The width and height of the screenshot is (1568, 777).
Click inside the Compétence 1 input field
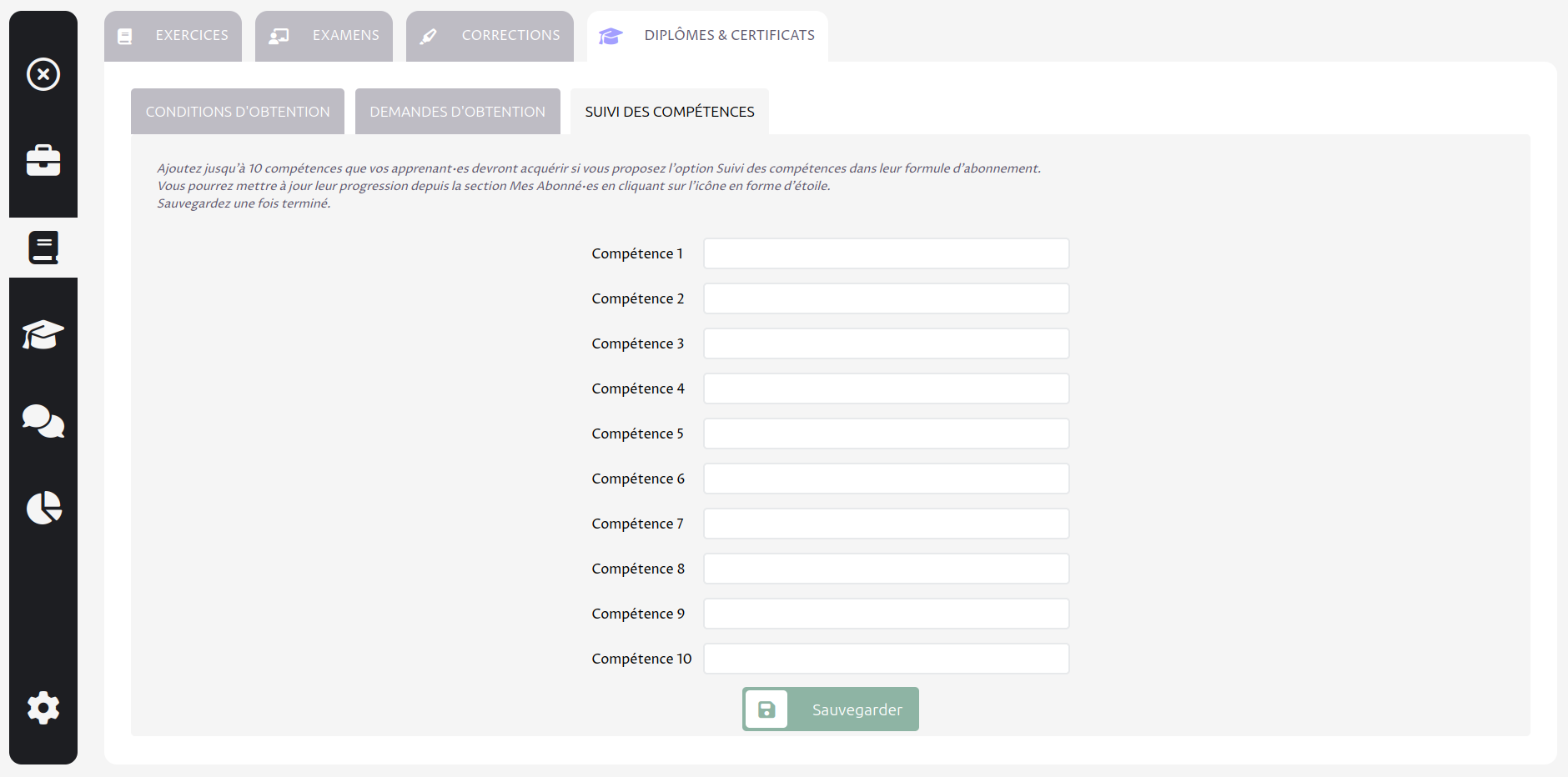(886, 253)
